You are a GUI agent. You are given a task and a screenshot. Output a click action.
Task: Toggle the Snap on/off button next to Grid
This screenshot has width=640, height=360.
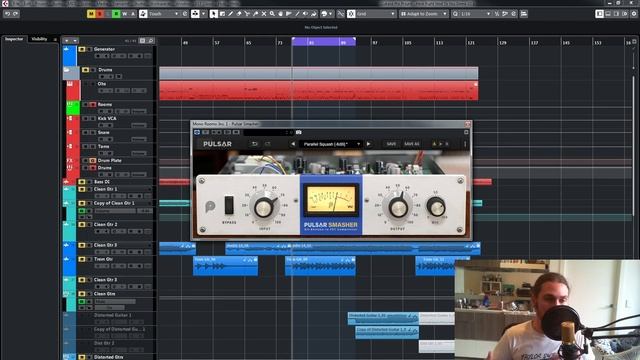(x=351, y=14)
